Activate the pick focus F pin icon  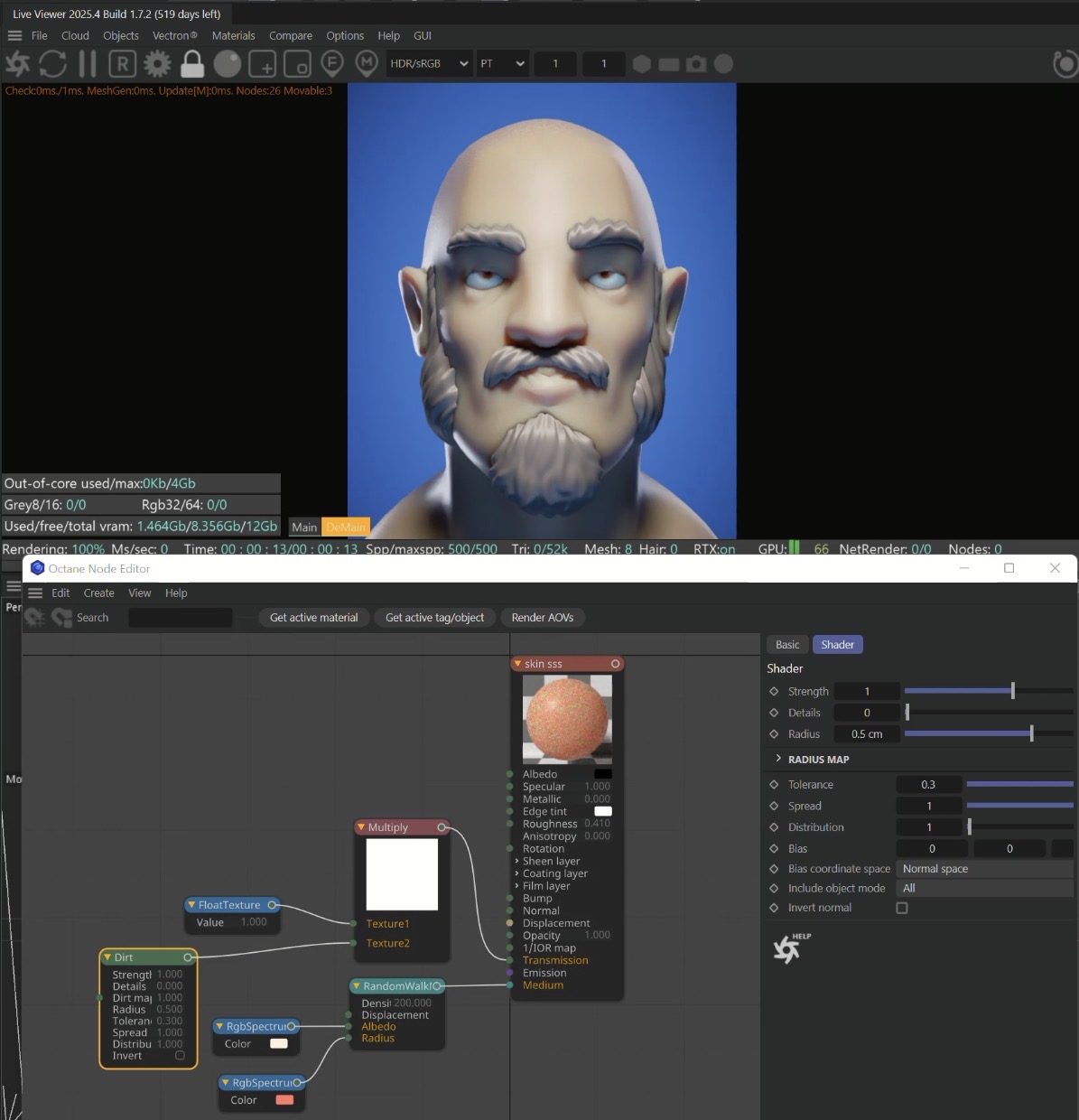[x=332, y=64]
